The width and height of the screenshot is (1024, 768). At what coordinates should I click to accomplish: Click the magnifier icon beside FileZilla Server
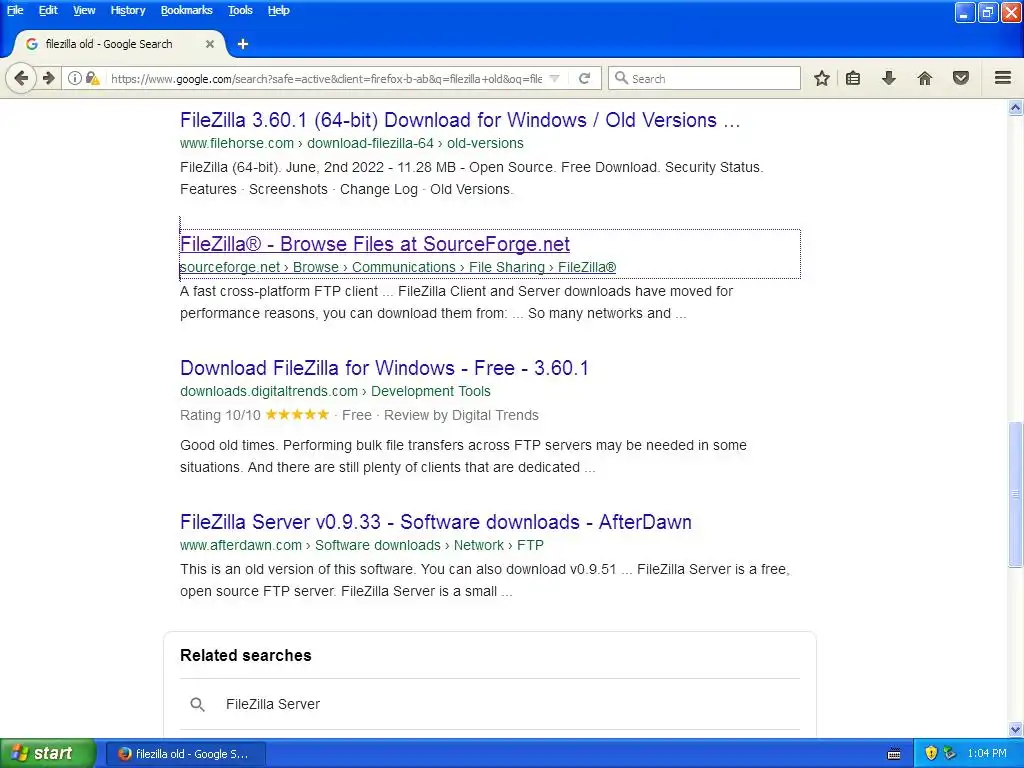pyautogui.click(x=197, y=704)
